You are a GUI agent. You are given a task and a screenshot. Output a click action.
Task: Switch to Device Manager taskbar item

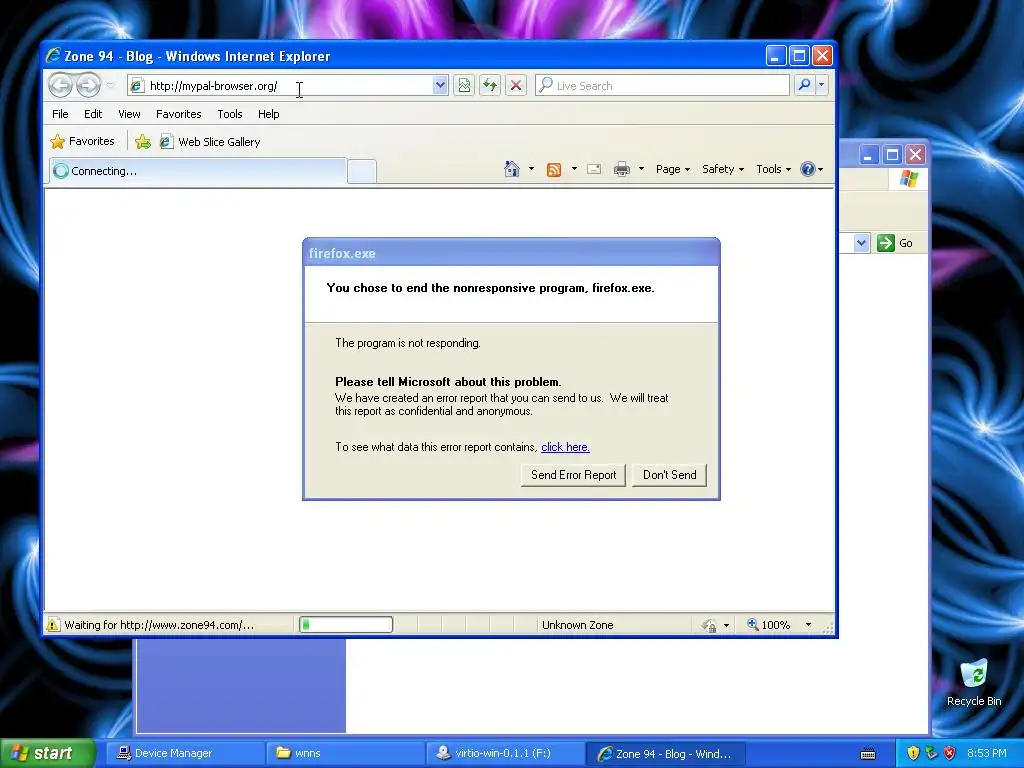[x=185, y=753]
